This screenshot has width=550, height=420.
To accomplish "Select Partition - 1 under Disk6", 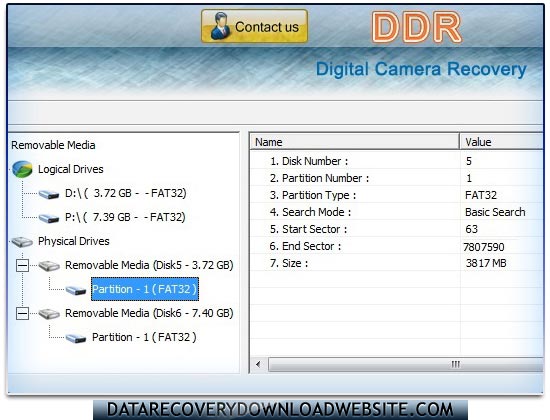I will pyautogui.click(x=144, y=337).
